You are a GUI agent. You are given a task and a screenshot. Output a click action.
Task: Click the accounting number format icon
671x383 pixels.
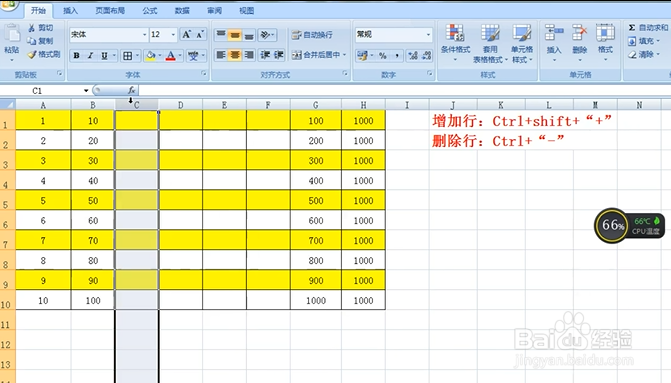pyautogui.click(x=362, y=55)
